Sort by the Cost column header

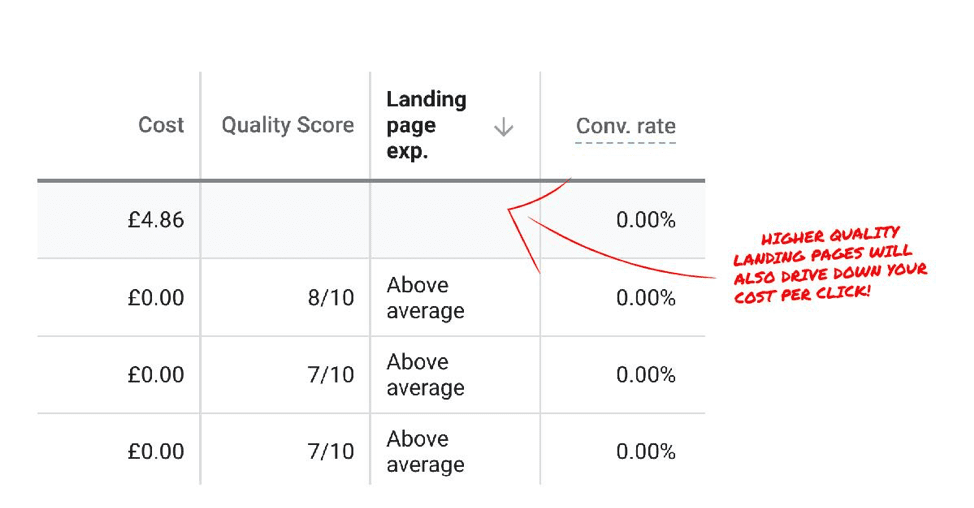161,125
